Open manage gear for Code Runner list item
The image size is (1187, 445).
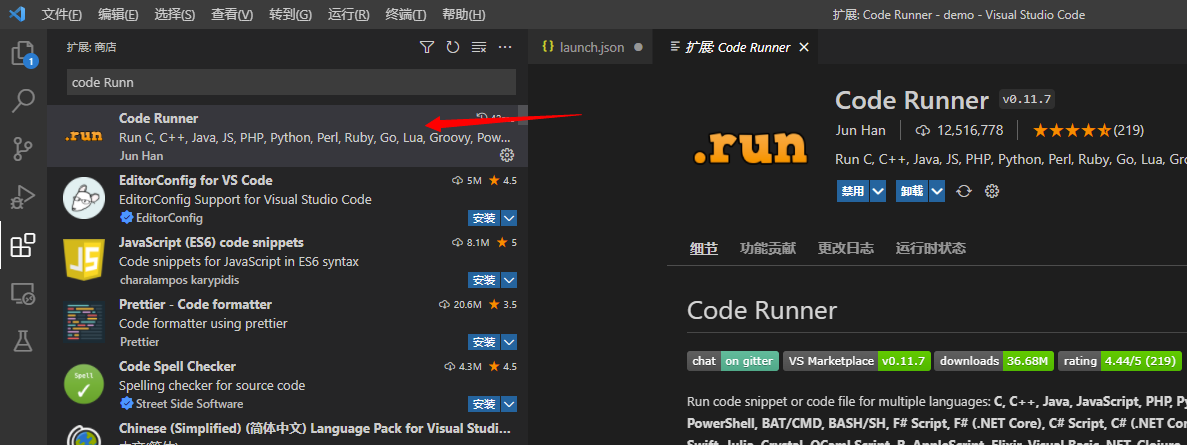(507, 155)
